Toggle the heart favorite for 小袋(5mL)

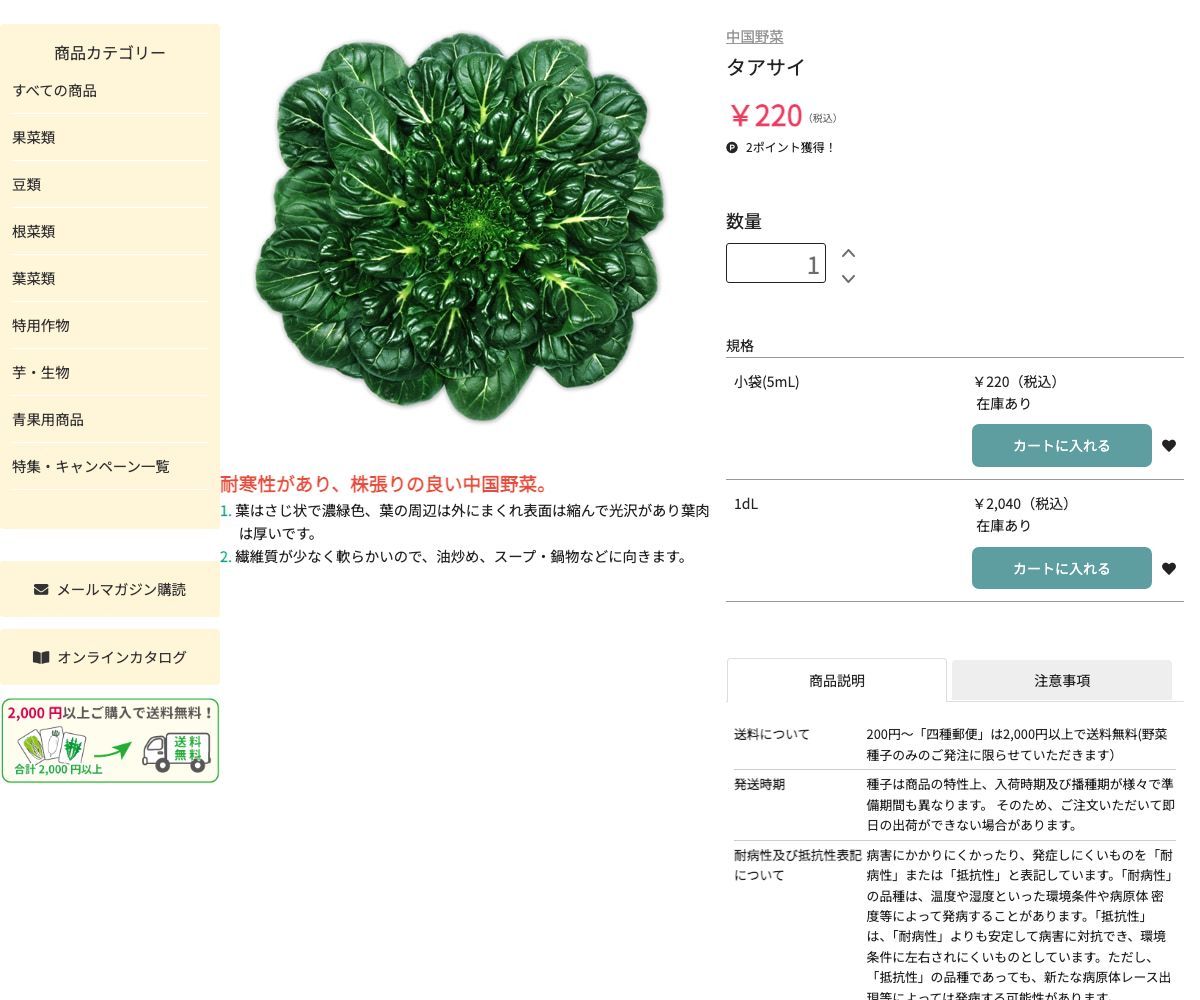coord(1169,445)
